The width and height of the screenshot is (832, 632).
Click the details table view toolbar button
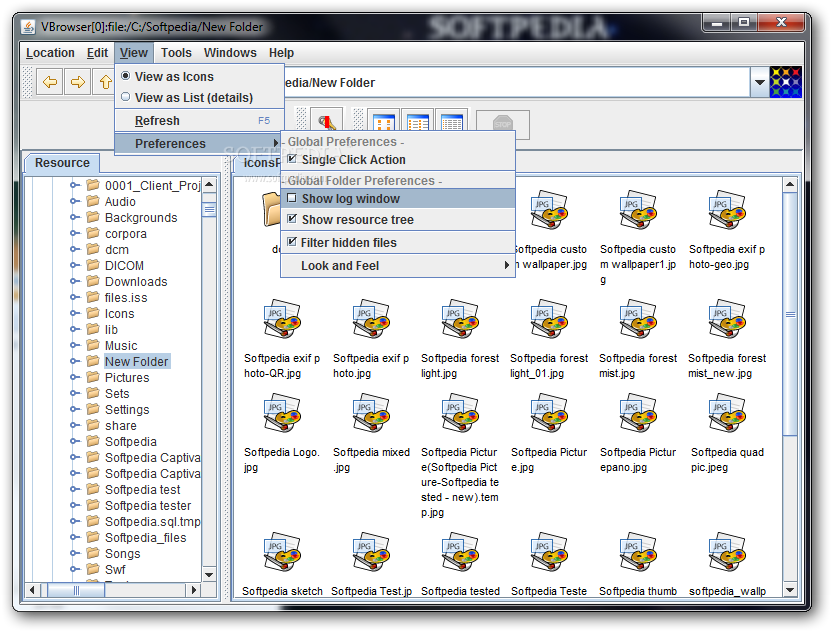tap(452, 122)
